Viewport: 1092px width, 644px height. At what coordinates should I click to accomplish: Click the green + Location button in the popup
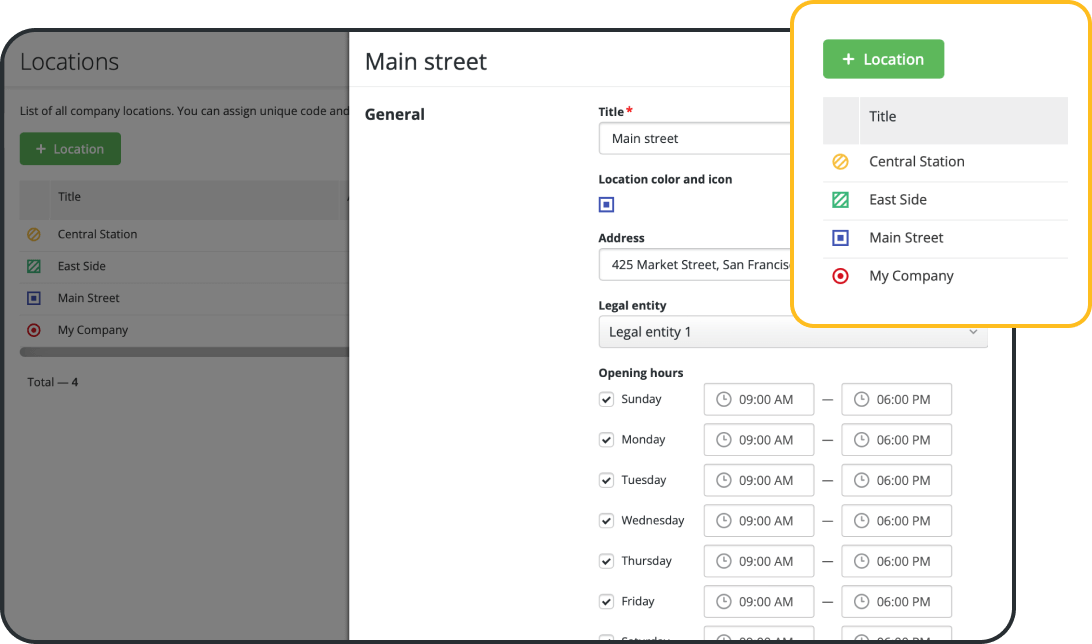coord(883,59)
